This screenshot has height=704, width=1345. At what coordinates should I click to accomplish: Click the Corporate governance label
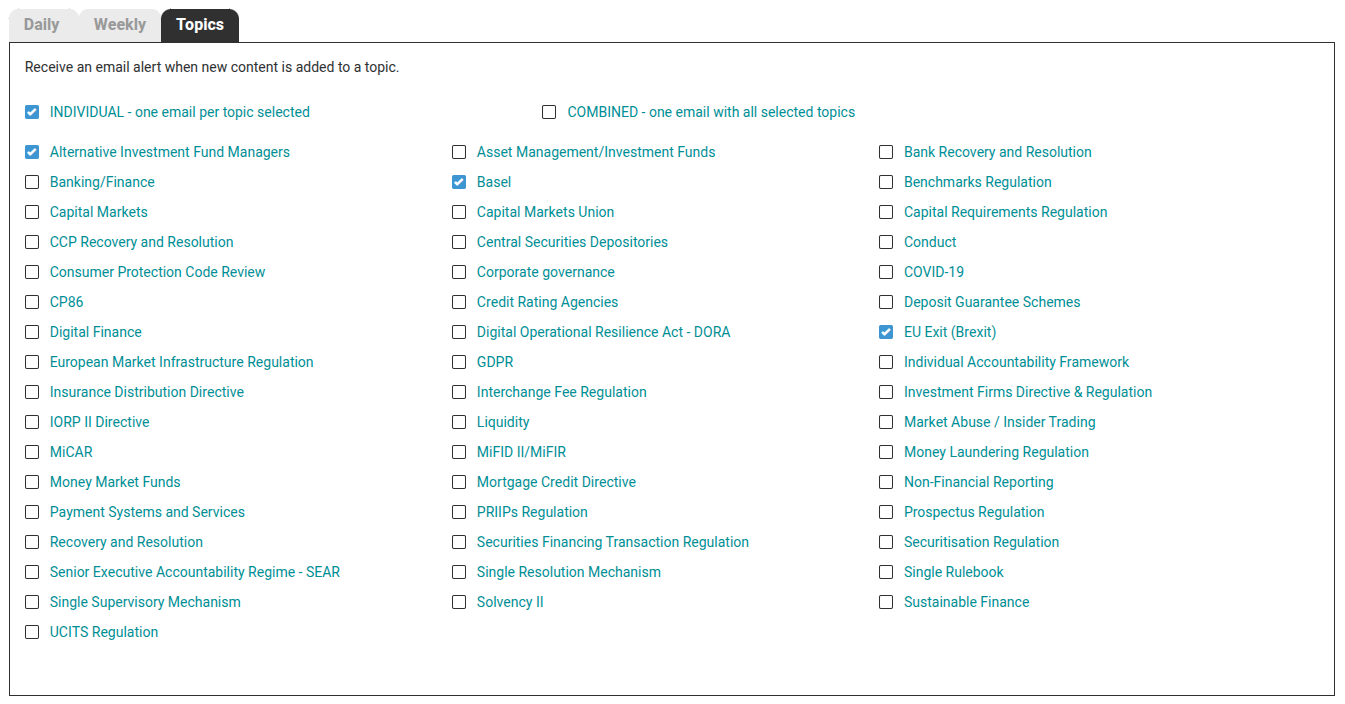[x=546, y=272]
